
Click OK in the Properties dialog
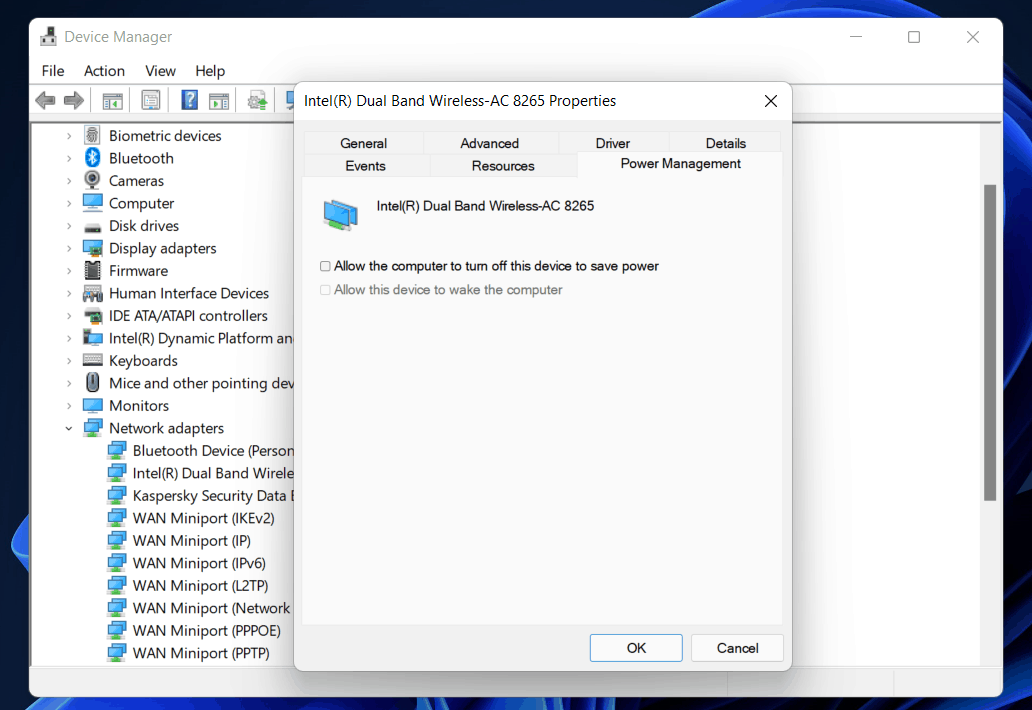(x=636, y=648)
